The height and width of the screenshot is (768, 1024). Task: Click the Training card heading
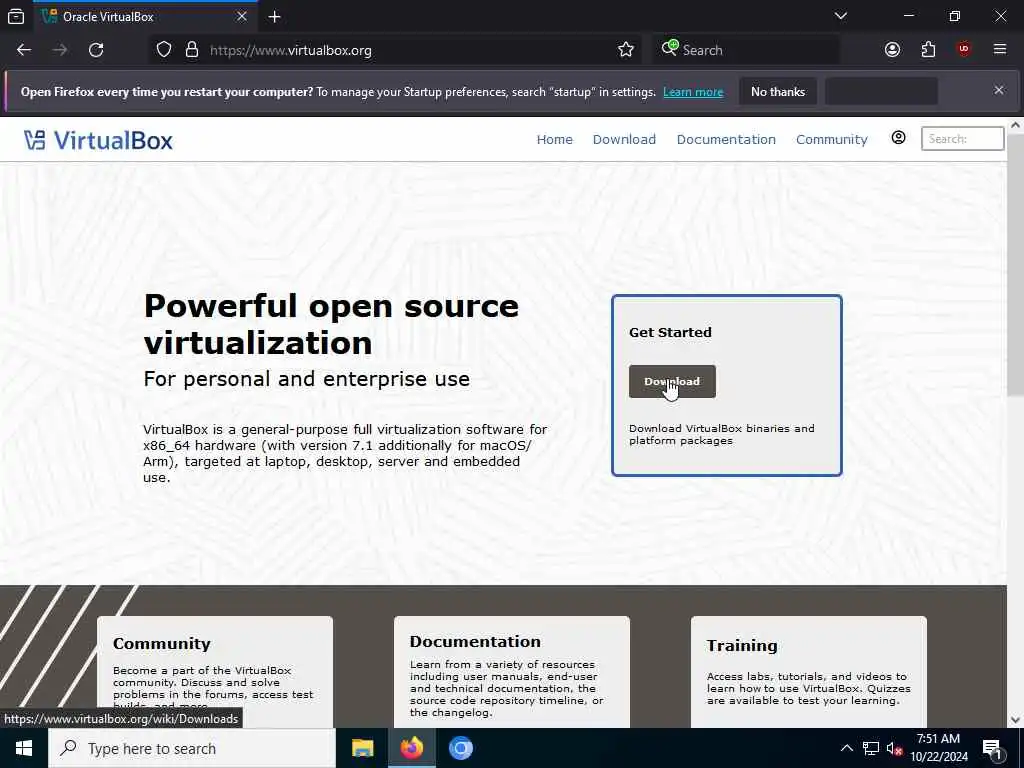point(742,645)
